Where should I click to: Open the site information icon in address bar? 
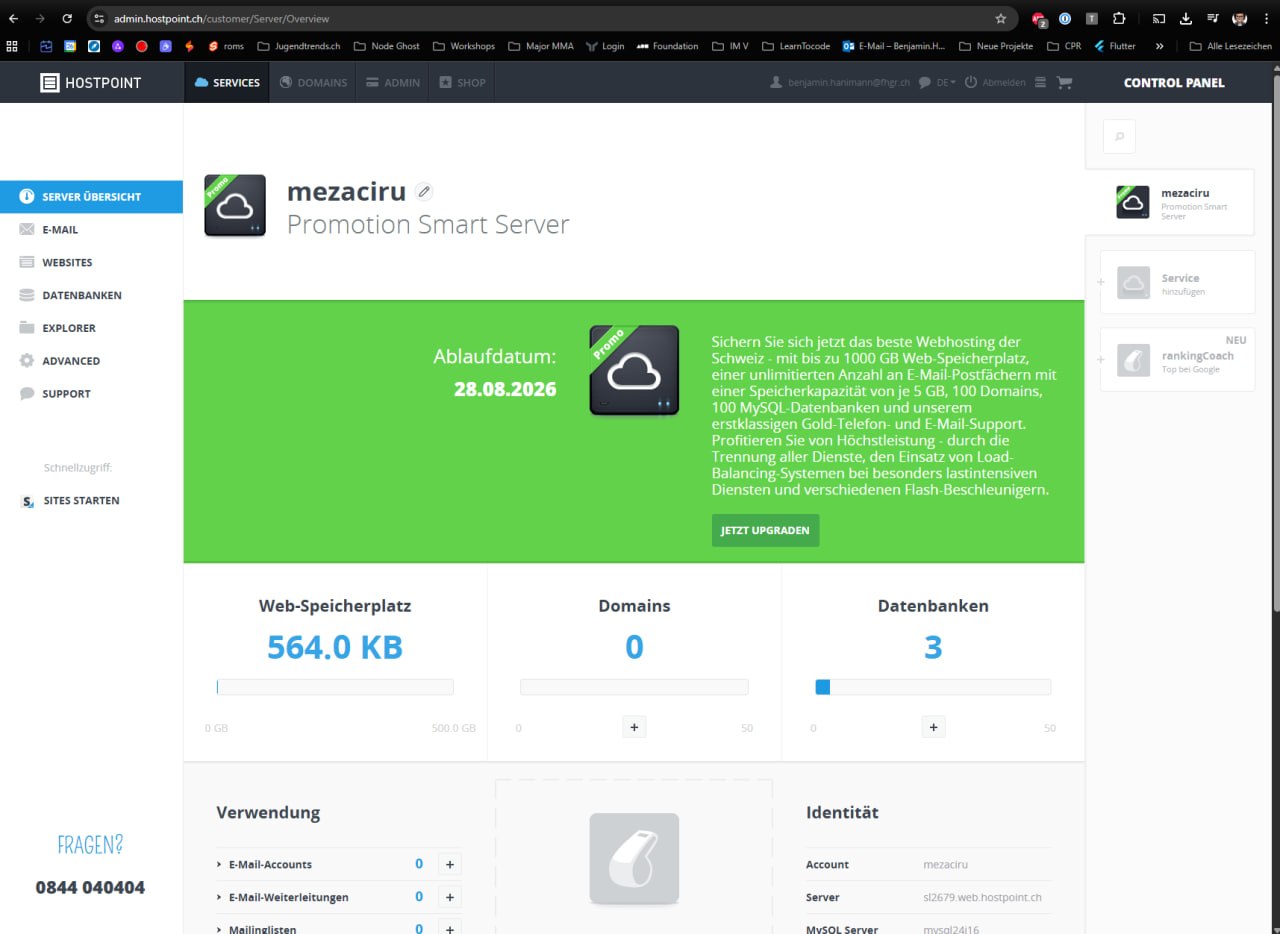98,18
